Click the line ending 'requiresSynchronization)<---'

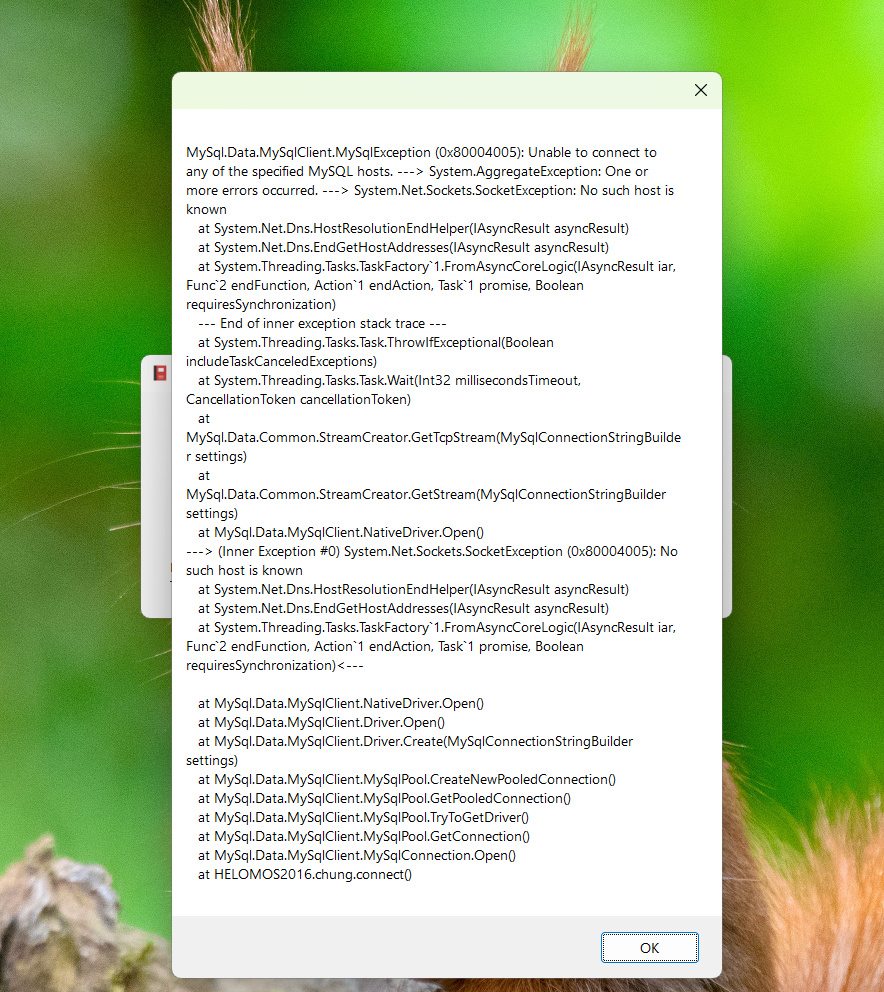[275, 666]
